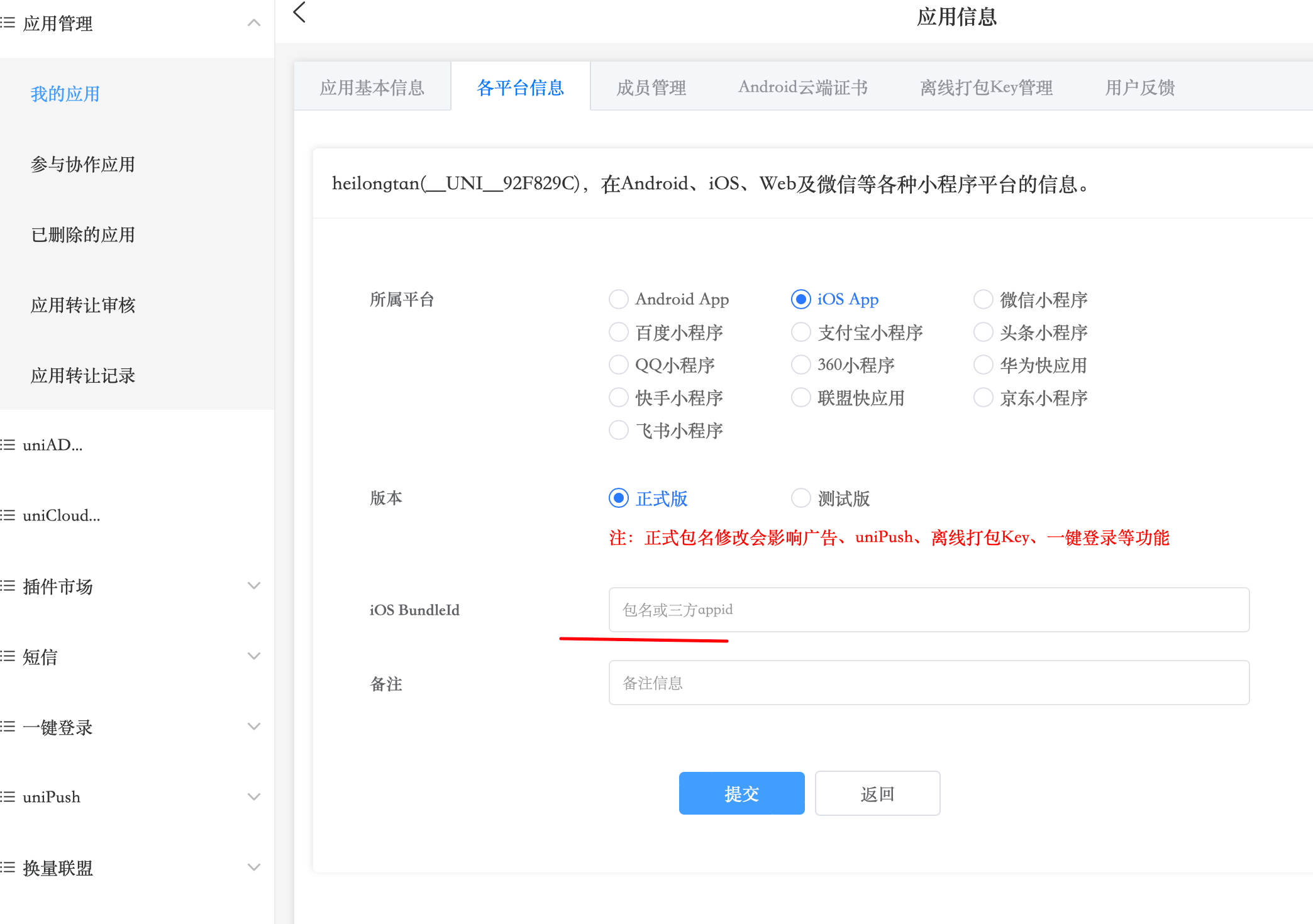The height and width of the screenshot is (924, 1313).
Task: Select Android App platform radio
Action: pos(619,299)
